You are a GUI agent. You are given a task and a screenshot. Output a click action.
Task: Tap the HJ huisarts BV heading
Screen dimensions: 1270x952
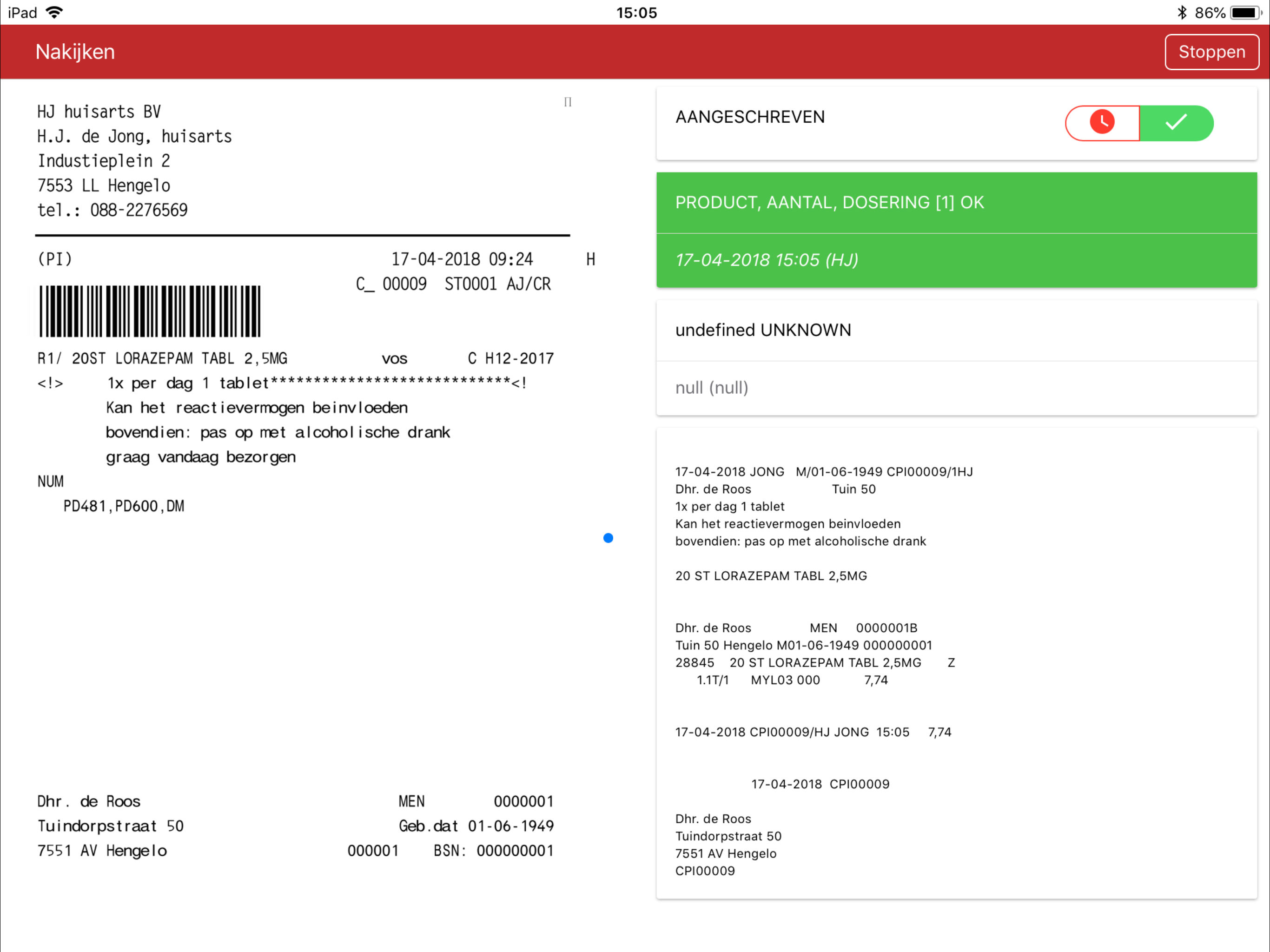[99, 112]
